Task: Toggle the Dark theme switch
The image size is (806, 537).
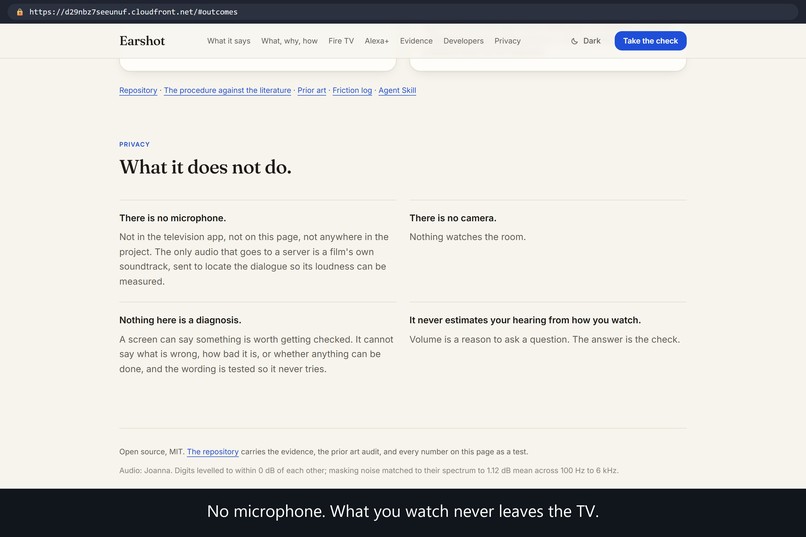Action: (585, 41)
